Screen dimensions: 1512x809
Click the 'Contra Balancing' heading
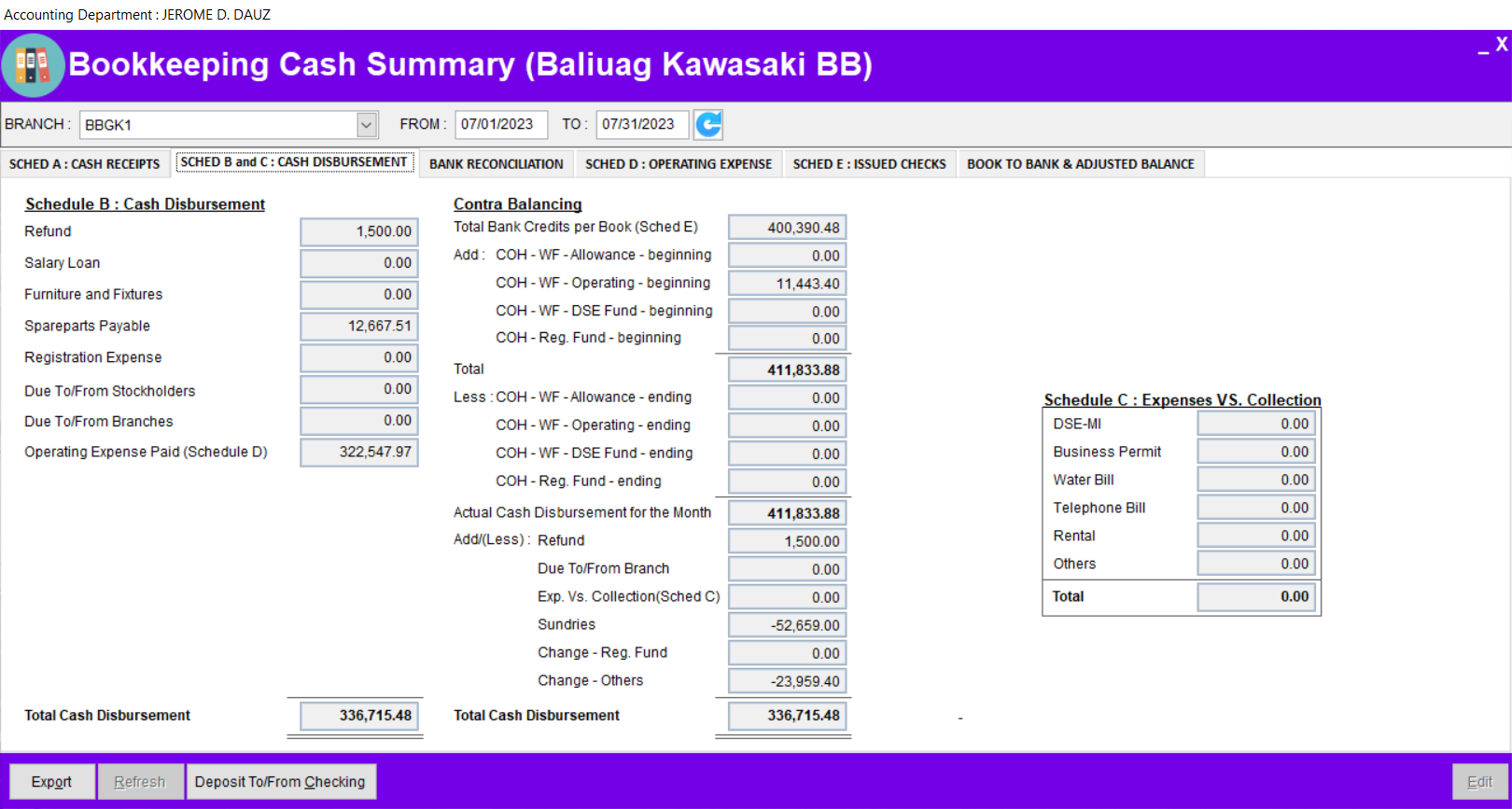[518, 204]
